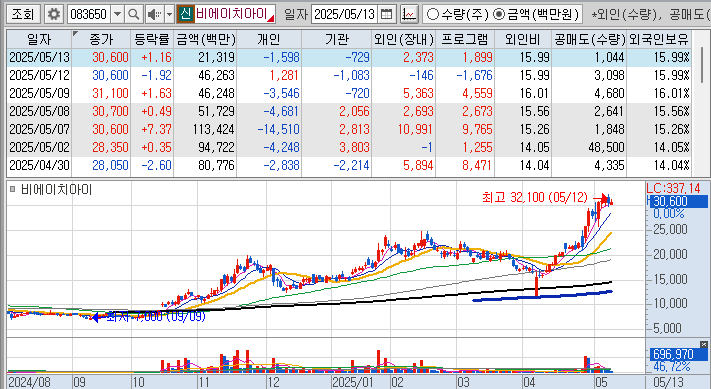711x389 pixels.
Task: Click the 외국인보유 column header
Action: (x=659, y=39)
